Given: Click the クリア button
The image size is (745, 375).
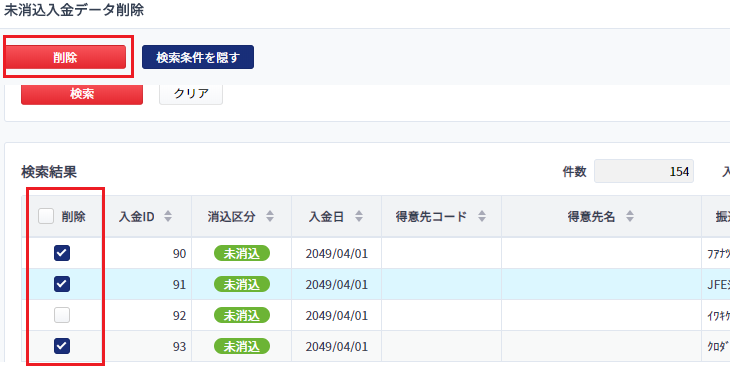Looking at the screenshot, I should click(x=191, y=94).
